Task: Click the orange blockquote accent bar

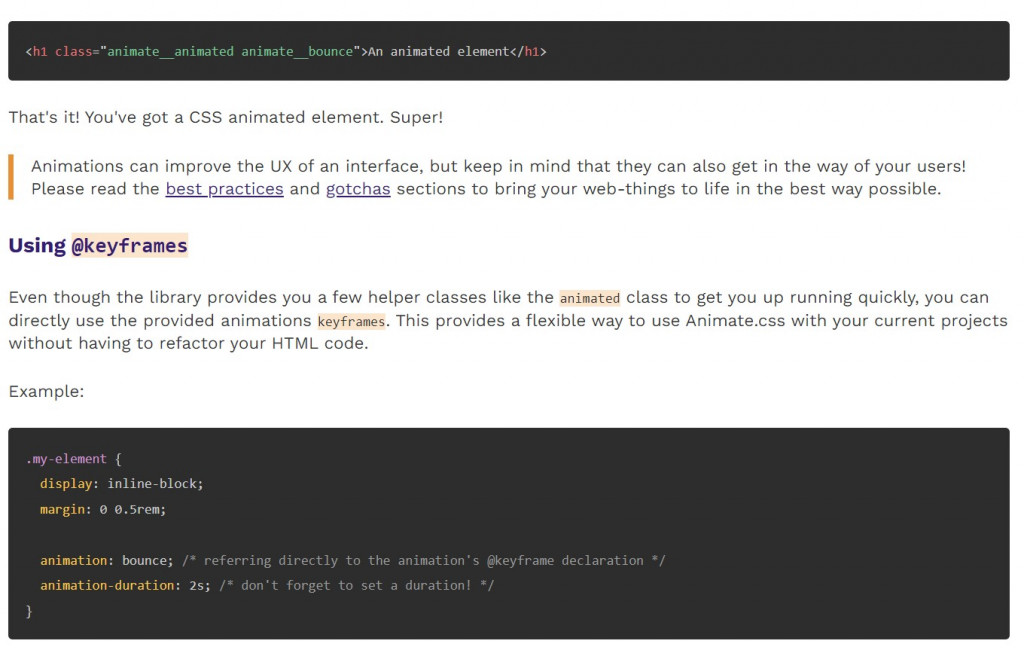Action: (11, 177)
